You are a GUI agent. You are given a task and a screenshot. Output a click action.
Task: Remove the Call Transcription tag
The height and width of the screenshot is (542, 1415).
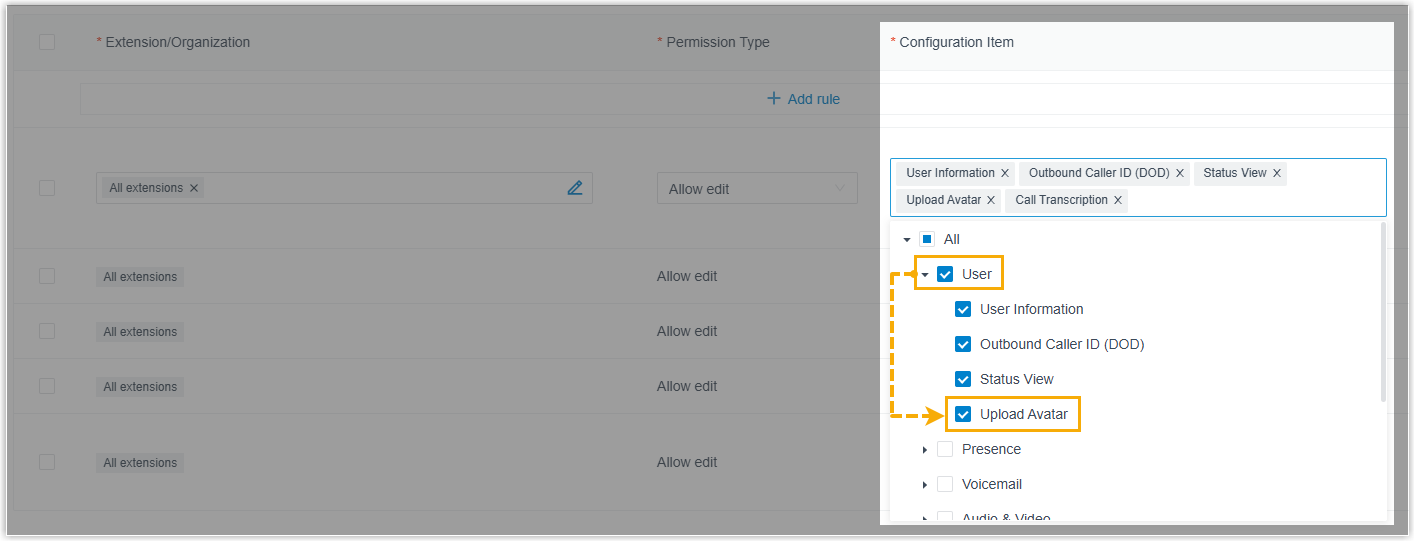(1118, 200)
